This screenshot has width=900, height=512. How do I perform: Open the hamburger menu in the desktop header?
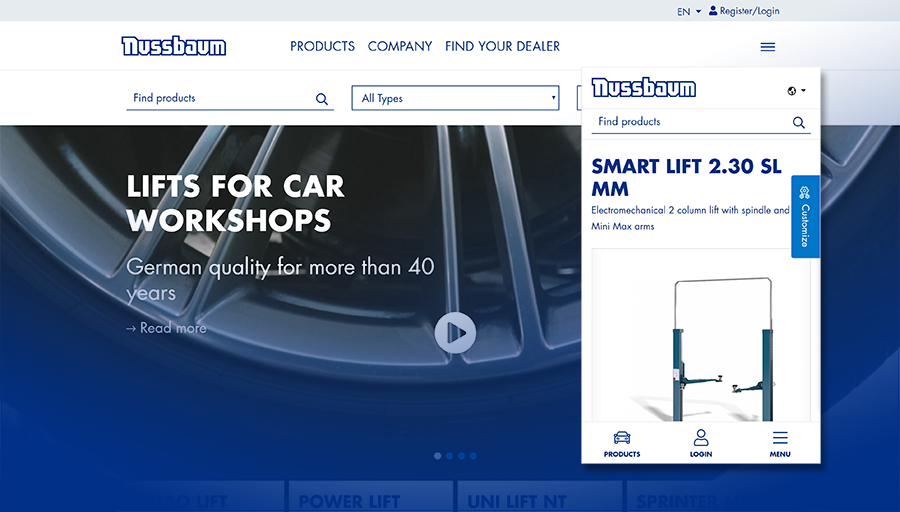pos(767,47)
